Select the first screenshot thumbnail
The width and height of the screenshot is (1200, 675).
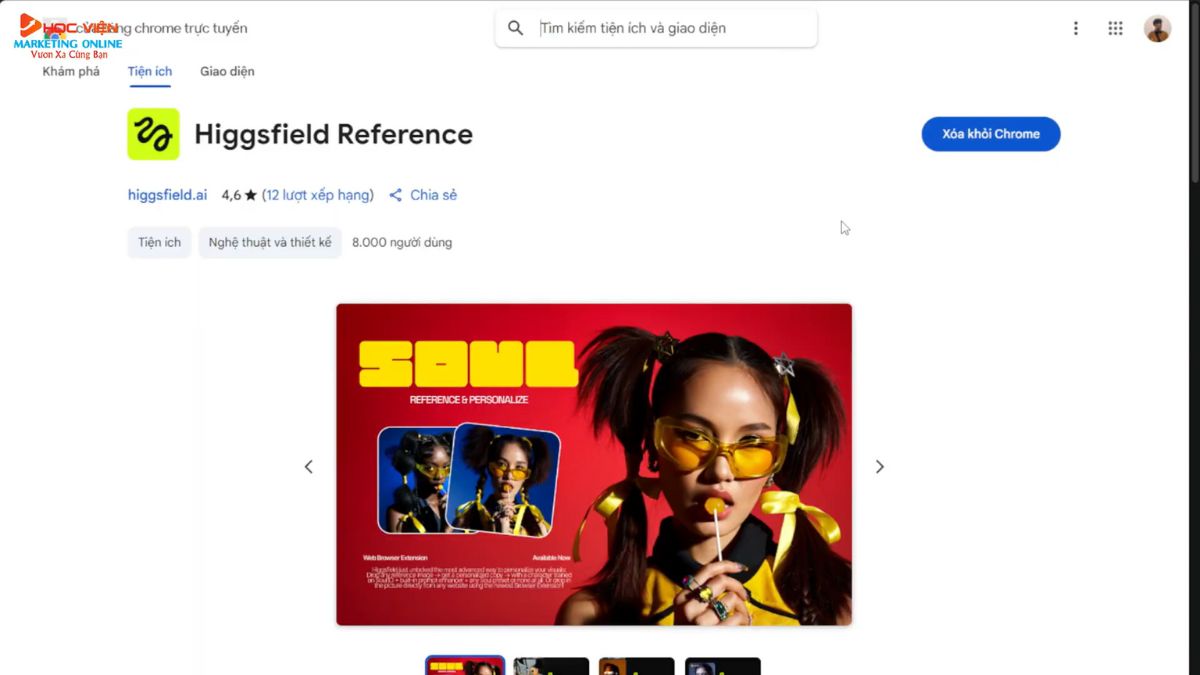point(465,666)
